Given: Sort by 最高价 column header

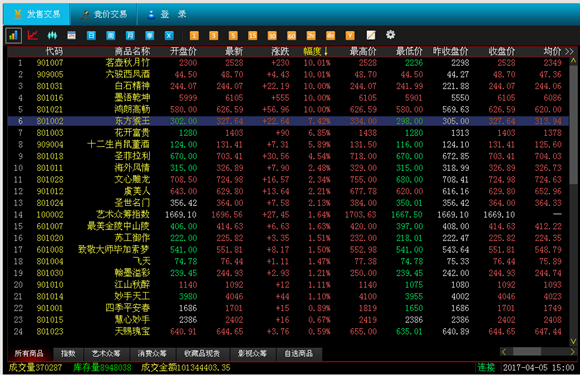Looking at the screenshot, I should (363, 52).
